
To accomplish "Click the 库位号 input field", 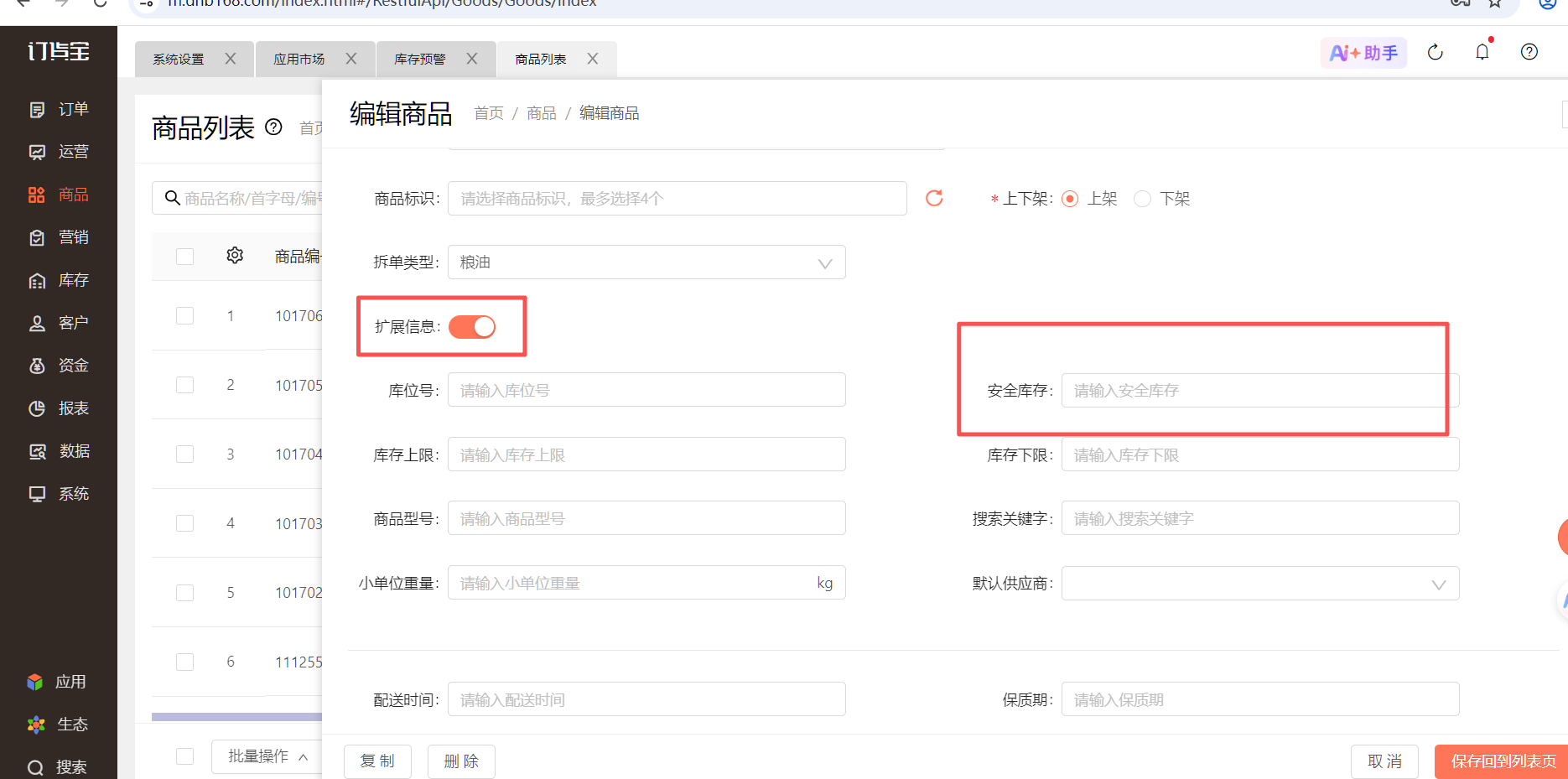I will (x=646, y=390).
